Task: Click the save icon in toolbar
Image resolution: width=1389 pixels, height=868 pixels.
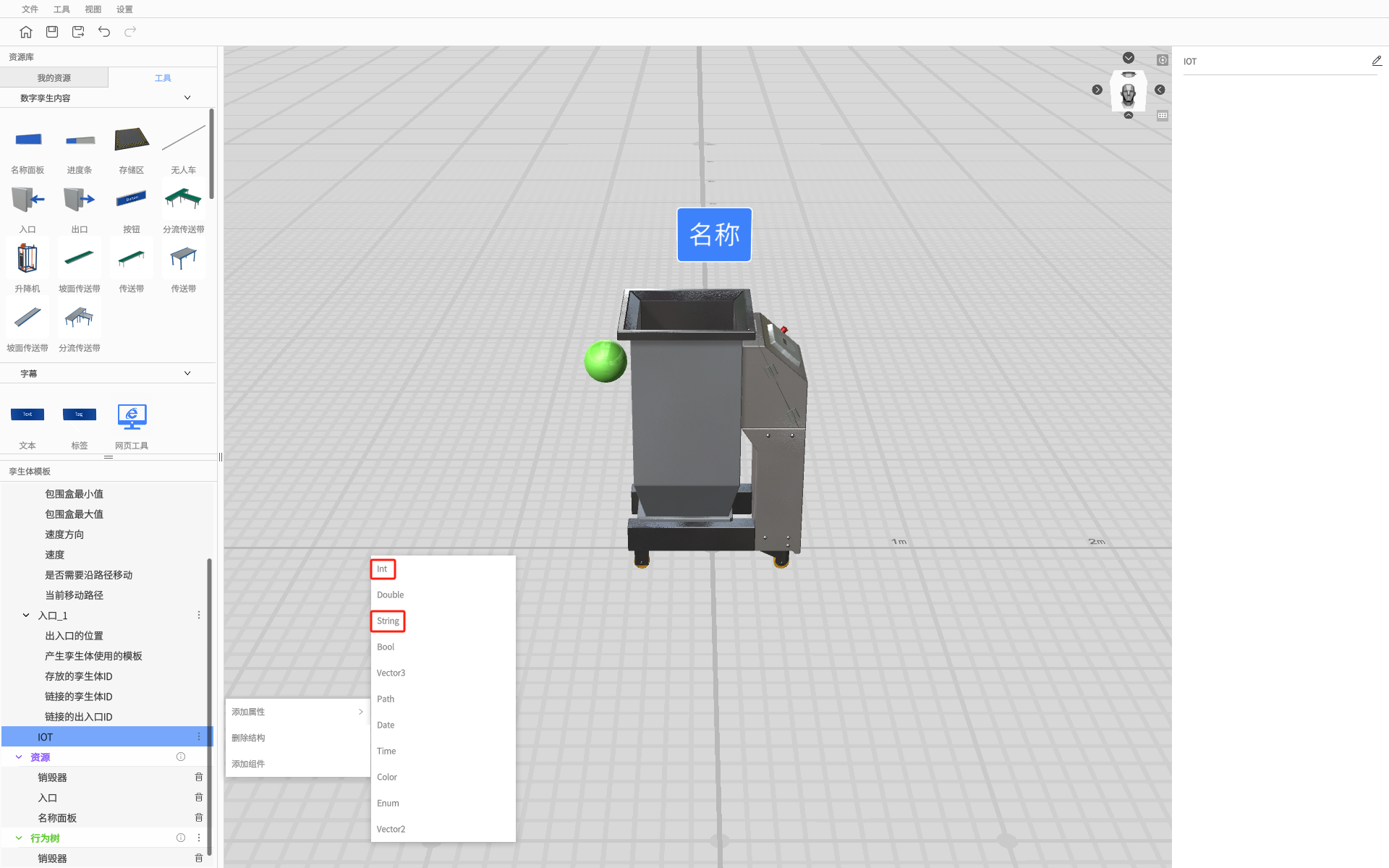Action: [52, 32]
